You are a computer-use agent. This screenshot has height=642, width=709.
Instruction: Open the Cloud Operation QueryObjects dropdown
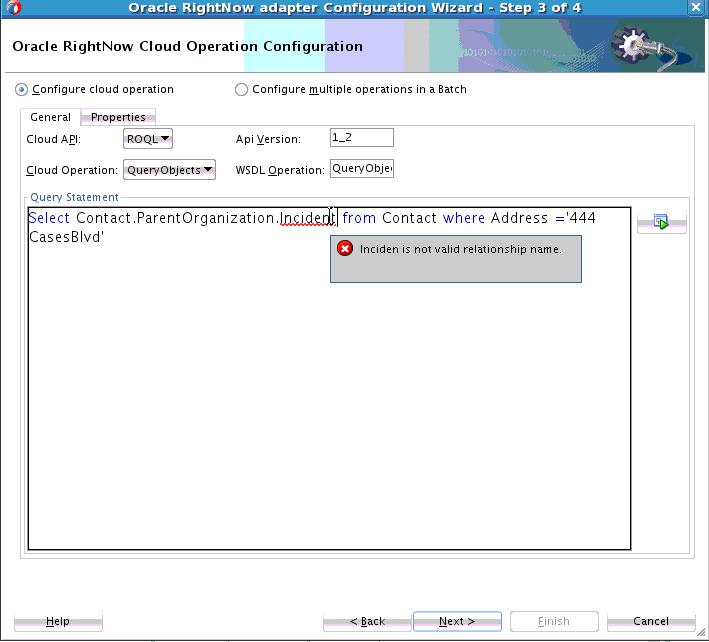(169, 170)
